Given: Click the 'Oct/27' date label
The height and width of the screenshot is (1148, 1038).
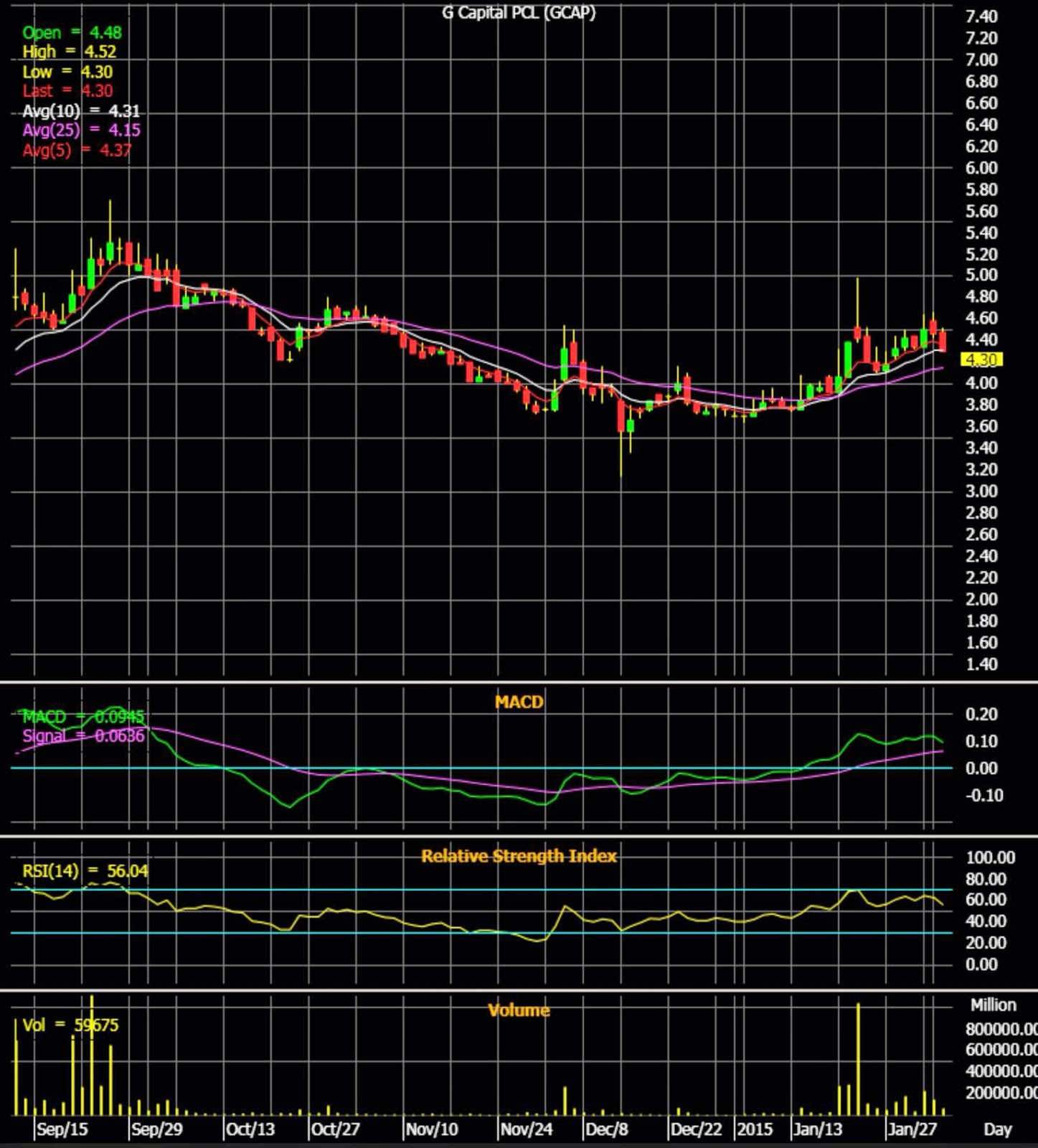Looking at the screenshot, I should pos(336,1129).
